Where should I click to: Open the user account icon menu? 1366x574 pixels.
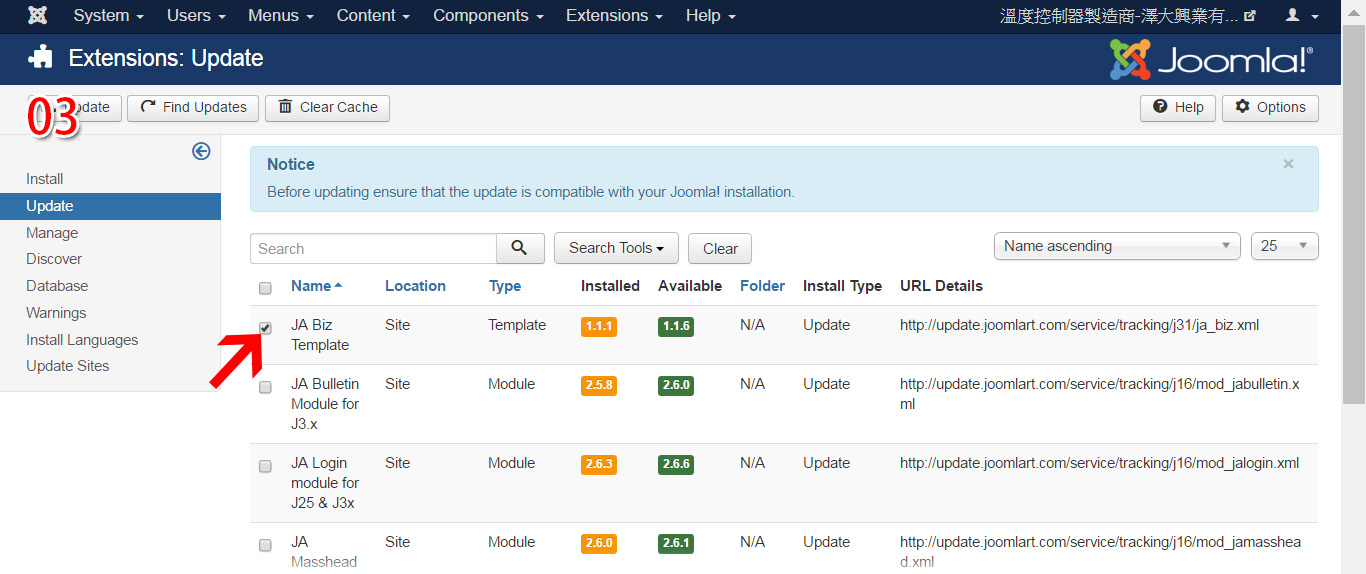click(x=1301, y=16)
